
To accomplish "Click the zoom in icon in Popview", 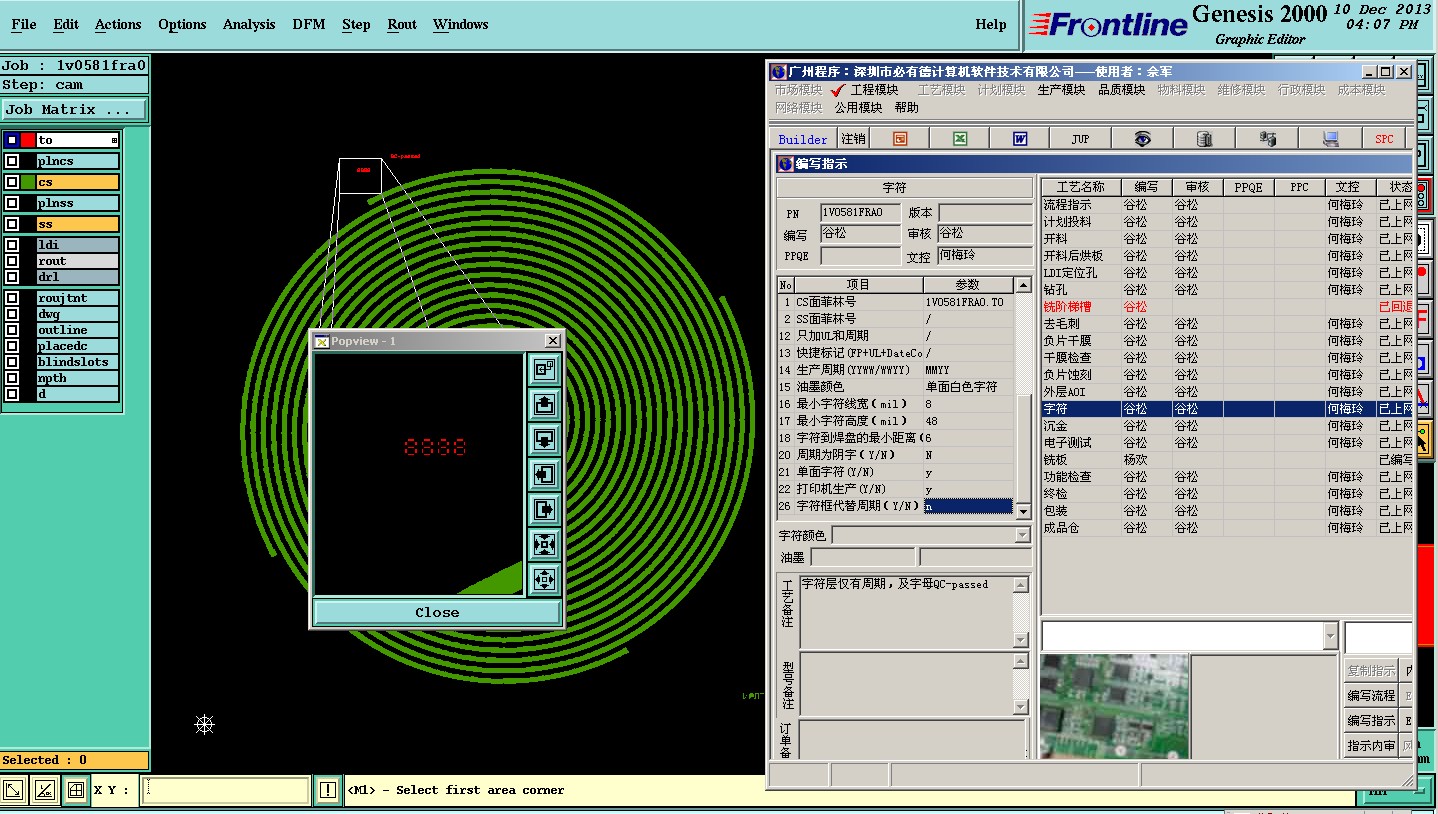I will coord(544,544).
